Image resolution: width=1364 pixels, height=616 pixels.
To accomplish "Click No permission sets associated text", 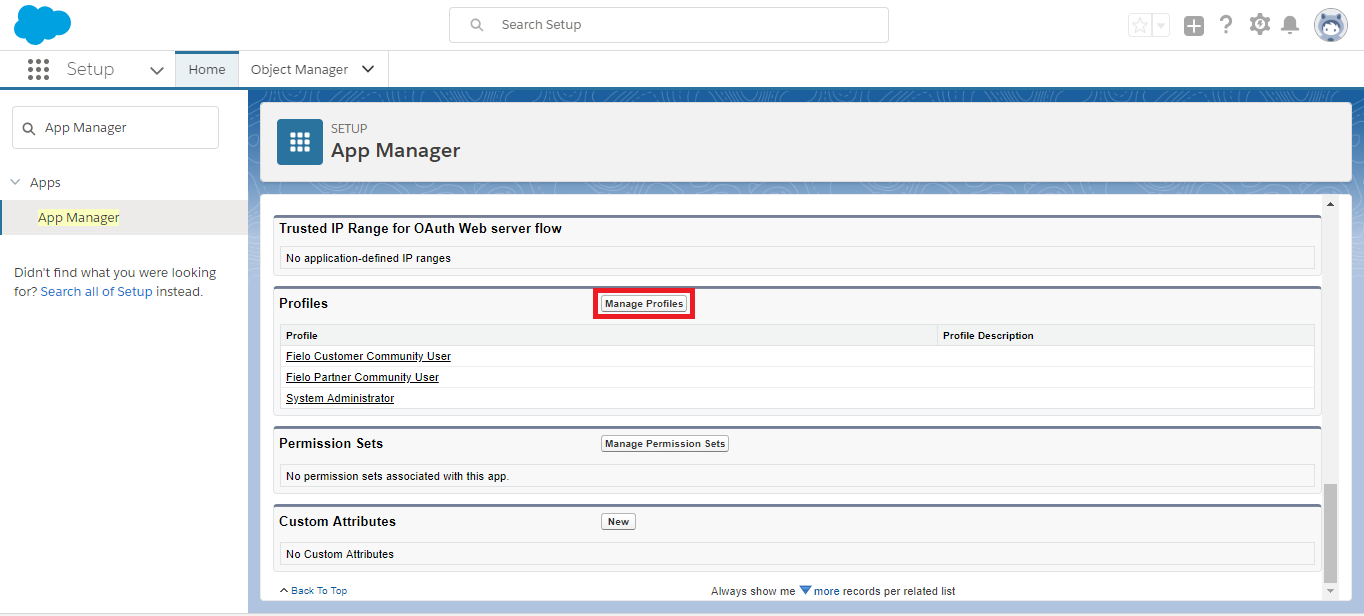I will 398,476.
